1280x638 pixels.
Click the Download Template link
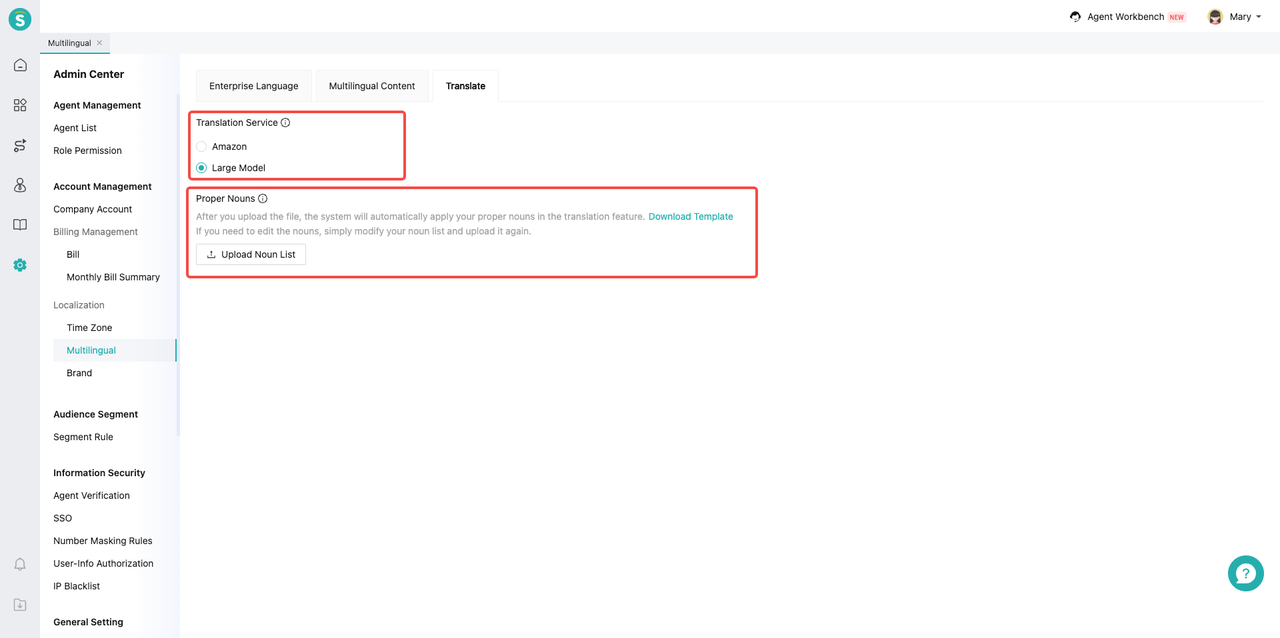[691, 217]
